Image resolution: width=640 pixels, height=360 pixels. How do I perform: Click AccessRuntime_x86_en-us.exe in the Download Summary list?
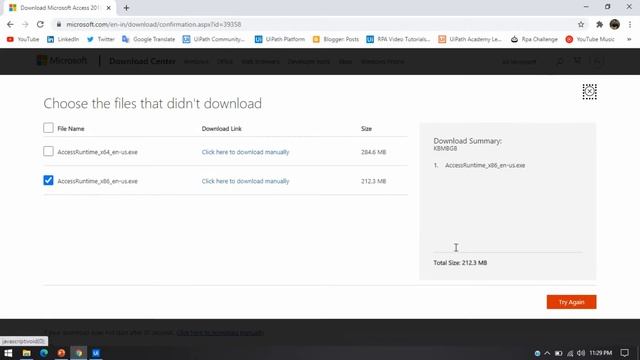485,165
